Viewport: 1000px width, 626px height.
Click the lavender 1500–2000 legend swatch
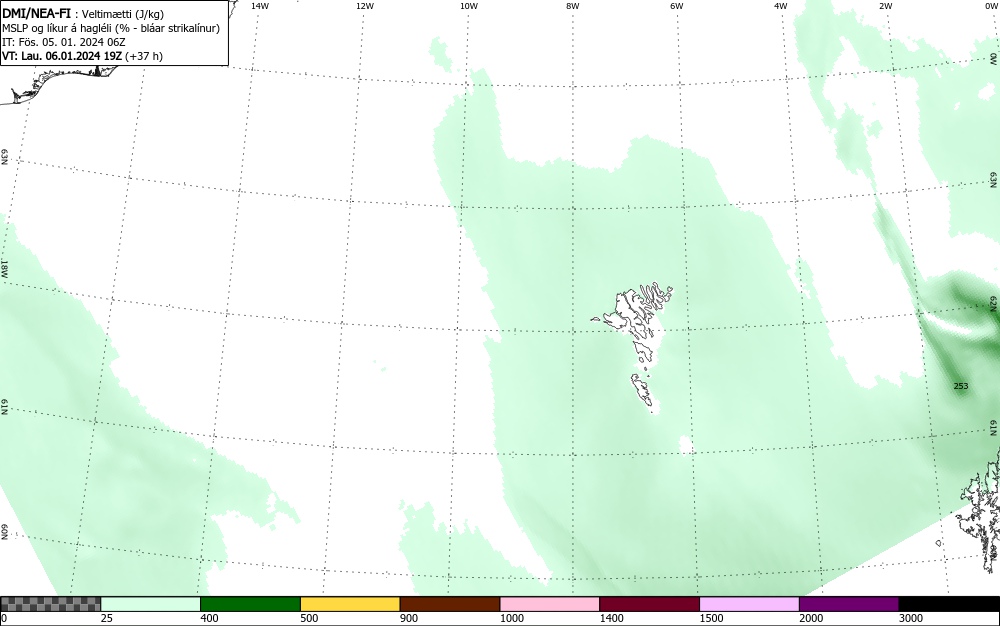click(x=749, y=604)
